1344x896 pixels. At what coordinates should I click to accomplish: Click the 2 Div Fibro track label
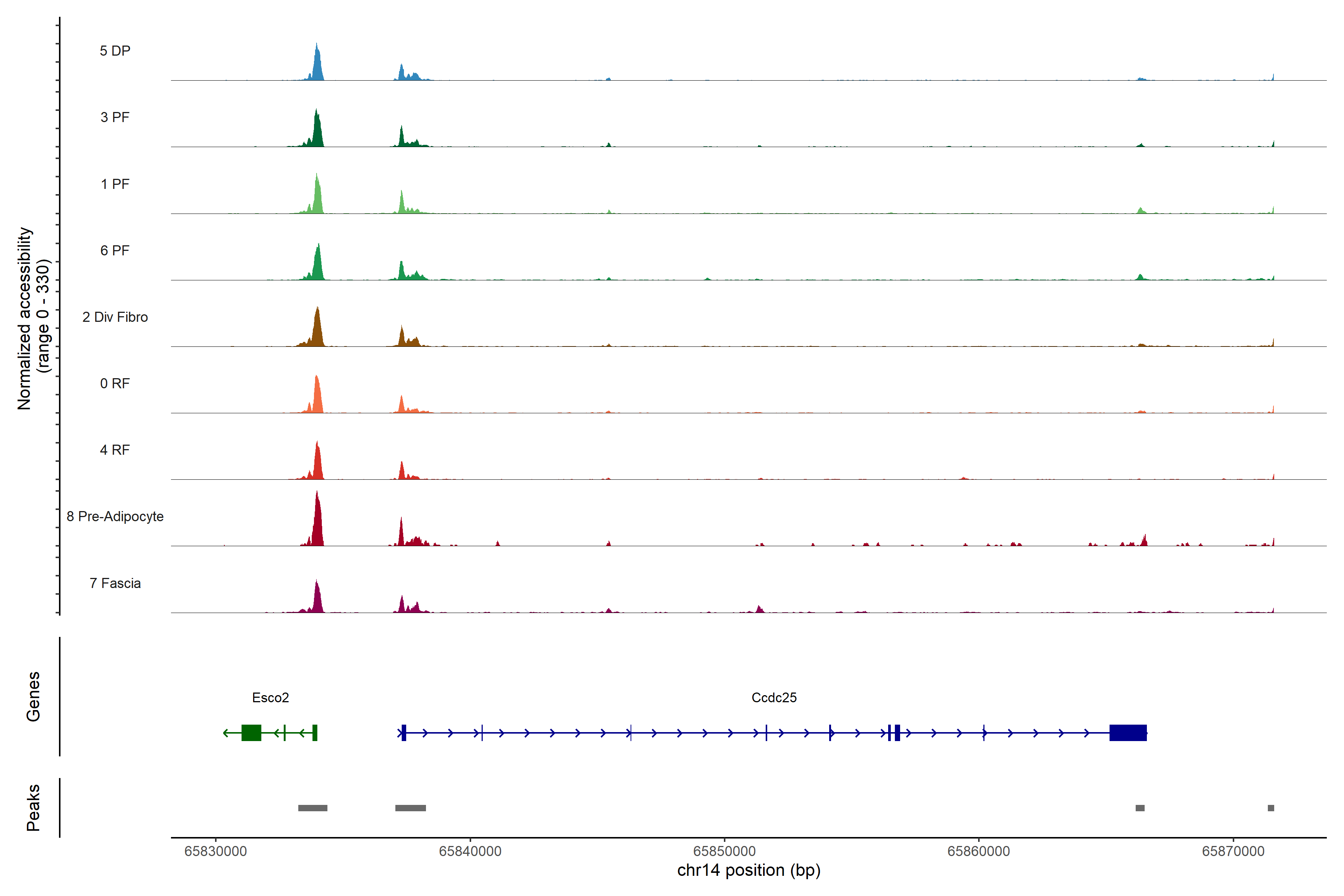point(115,317)
